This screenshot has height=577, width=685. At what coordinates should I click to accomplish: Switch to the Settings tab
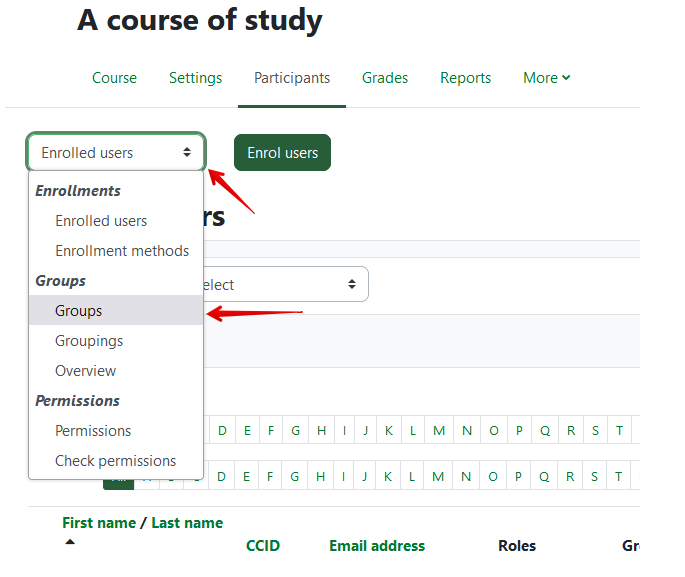(195, 78)
